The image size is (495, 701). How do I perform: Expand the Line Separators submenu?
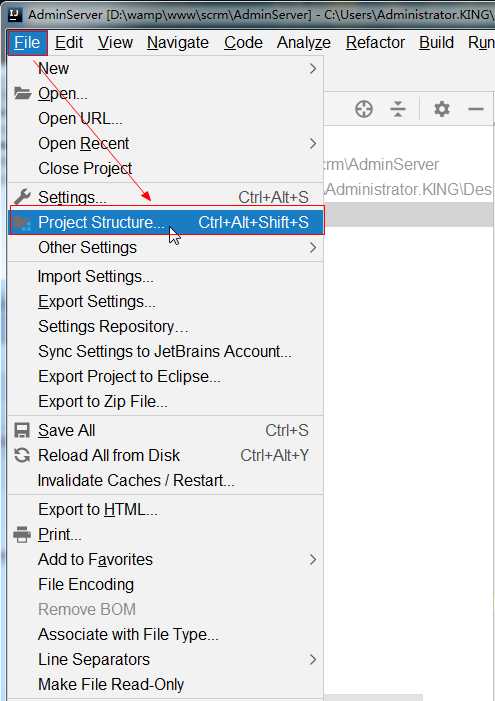tap(313, 659)
